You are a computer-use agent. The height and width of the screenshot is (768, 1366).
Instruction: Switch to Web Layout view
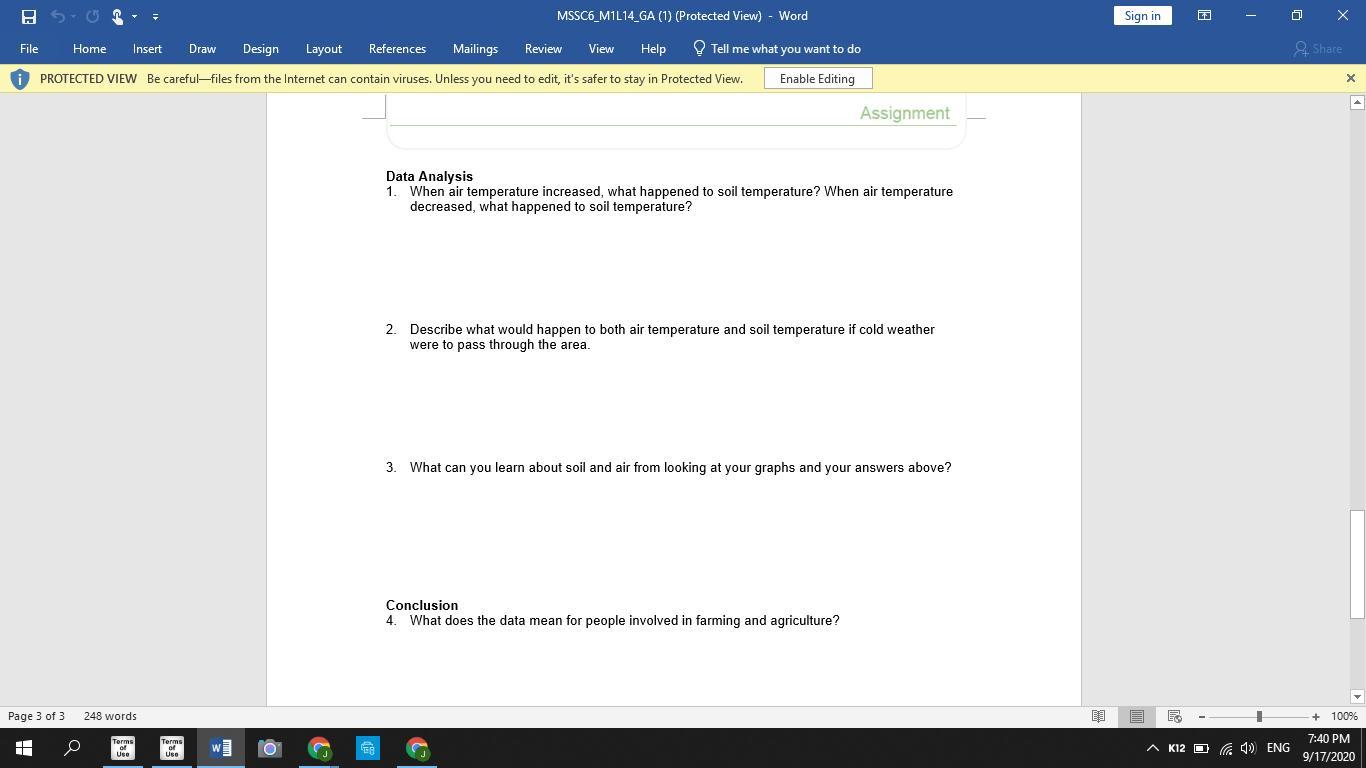[1174, 716]
